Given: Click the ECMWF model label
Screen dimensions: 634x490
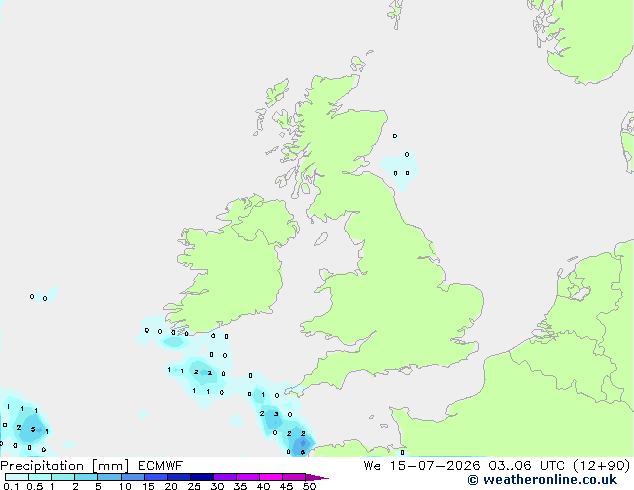Looking at the screenshot, I should (161, 466).
